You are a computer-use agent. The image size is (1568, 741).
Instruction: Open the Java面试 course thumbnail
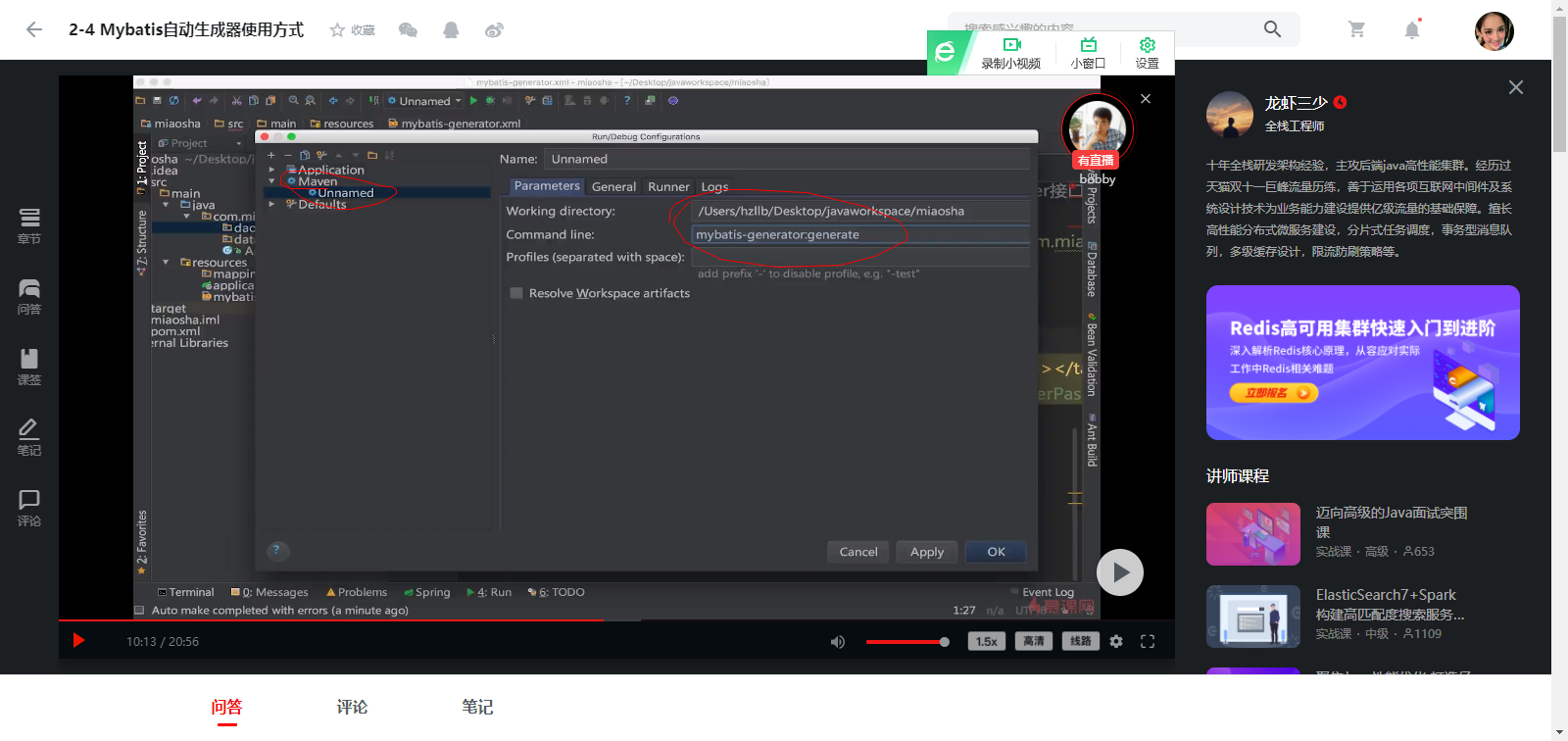click(x=1253, y=534)
